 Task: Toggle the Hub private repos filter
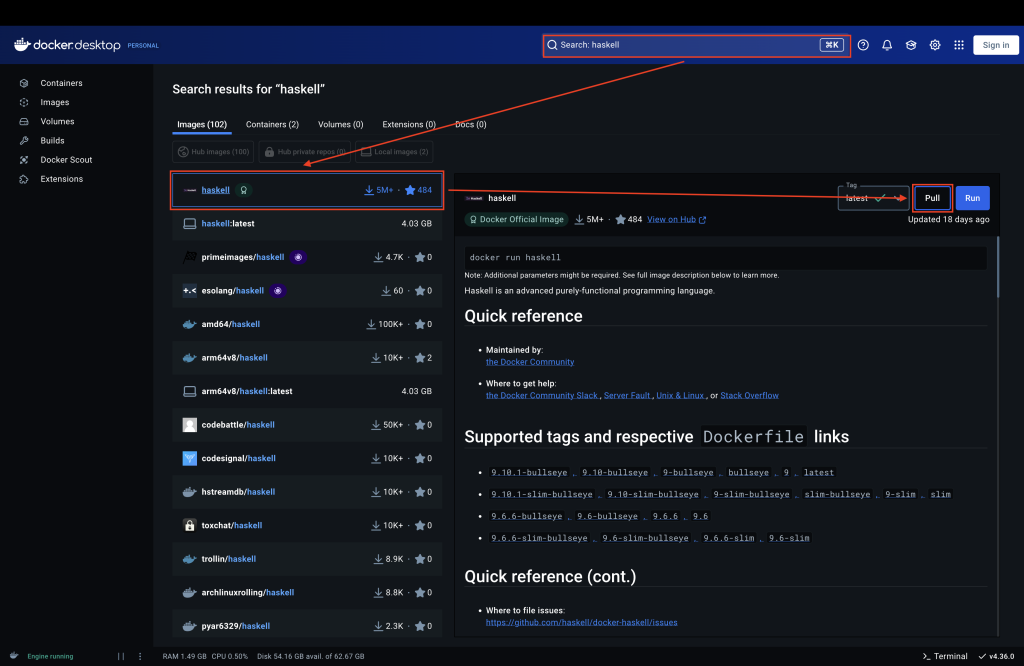pos(306,152)
